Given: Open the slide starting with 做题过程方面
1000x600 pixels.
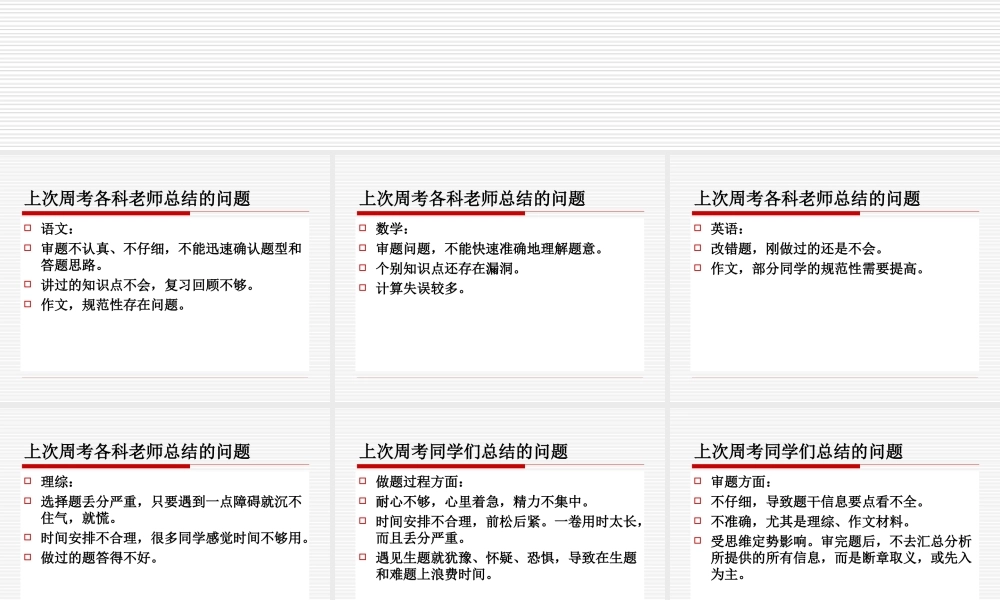Looking at the screenshot, I should pyautogui.click(x=499, y=504).
